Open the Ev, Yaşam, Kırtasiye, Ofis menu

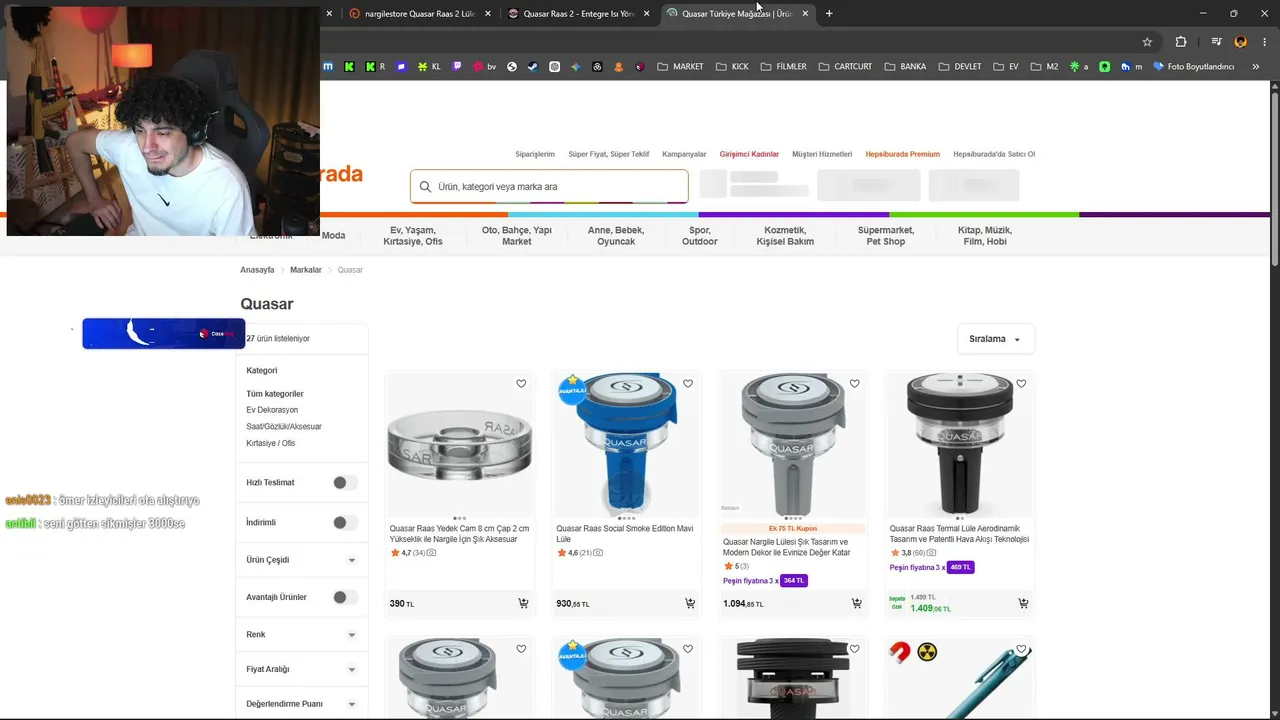click(x=413, y=236)
